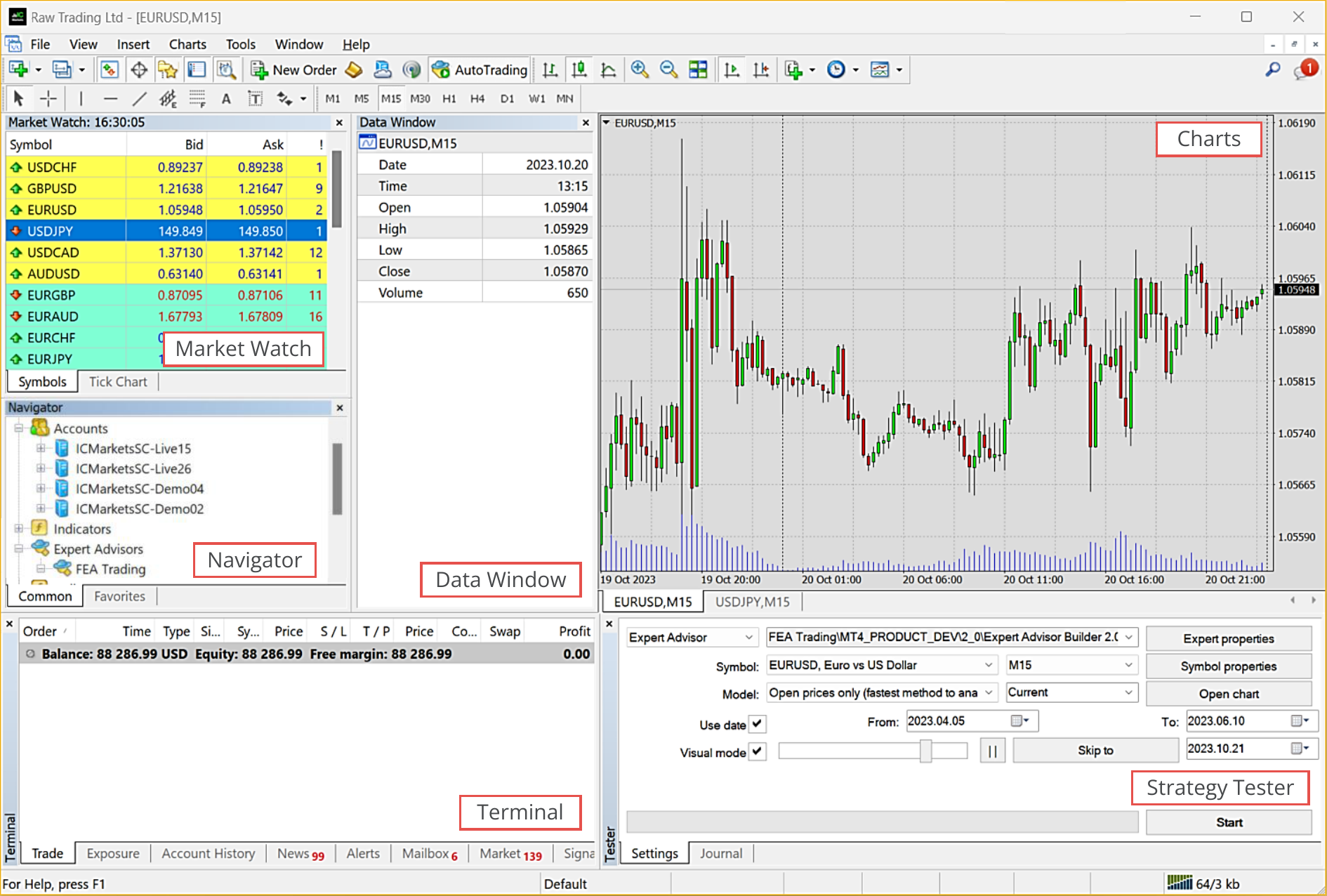Open the Current spread dropdown

1071,692
